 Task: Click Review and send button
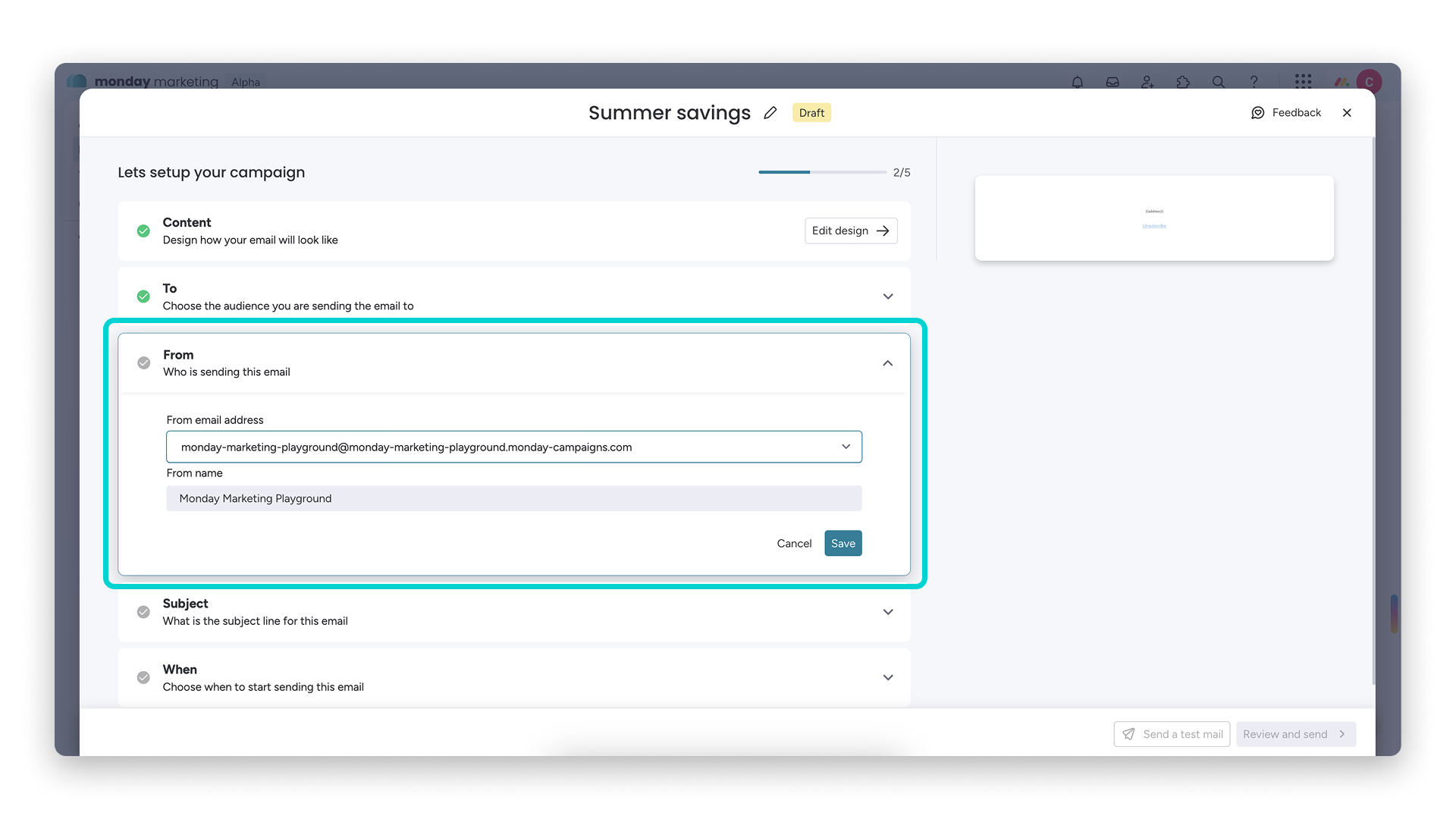pos(1296,734)
